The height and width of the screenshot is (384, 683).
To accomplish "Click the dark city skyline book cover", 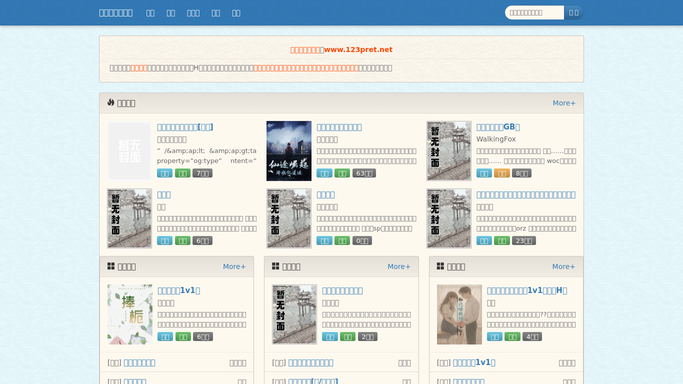I will coord(289,151).
